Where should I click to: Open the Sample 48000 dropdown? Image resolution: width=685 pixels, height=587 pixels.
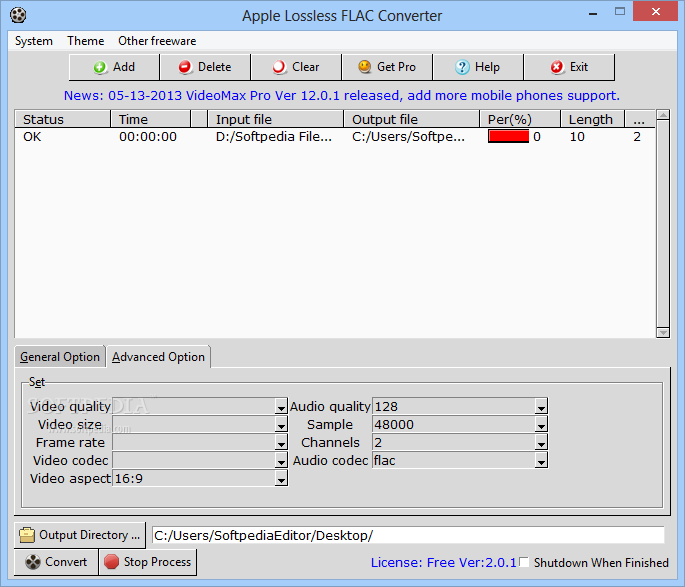[541, 425]
